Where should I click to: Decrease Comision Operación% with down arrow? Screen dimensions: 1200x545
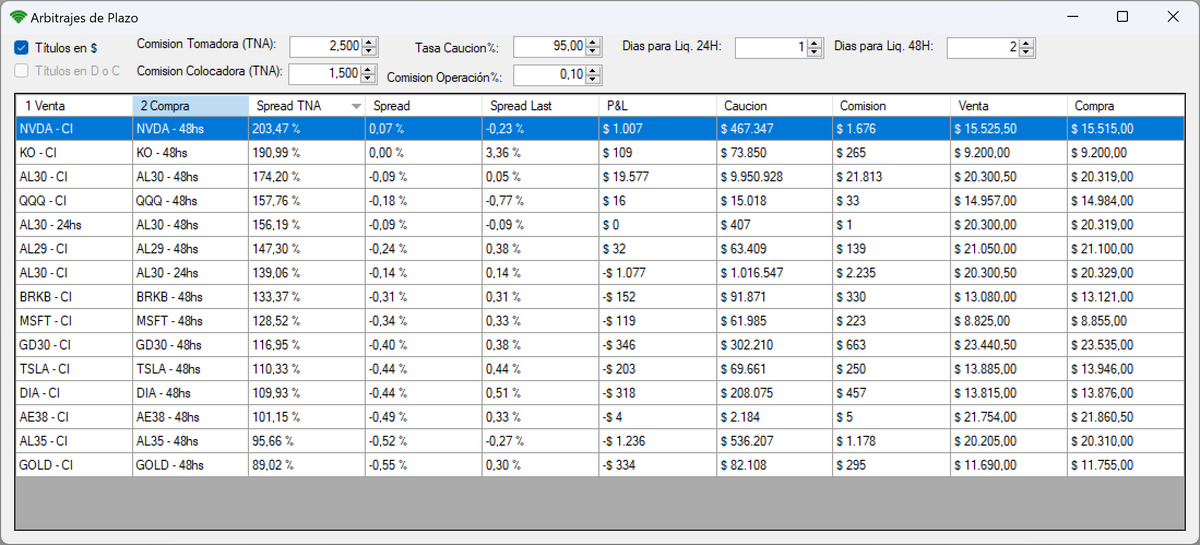[x=594, y=79]
